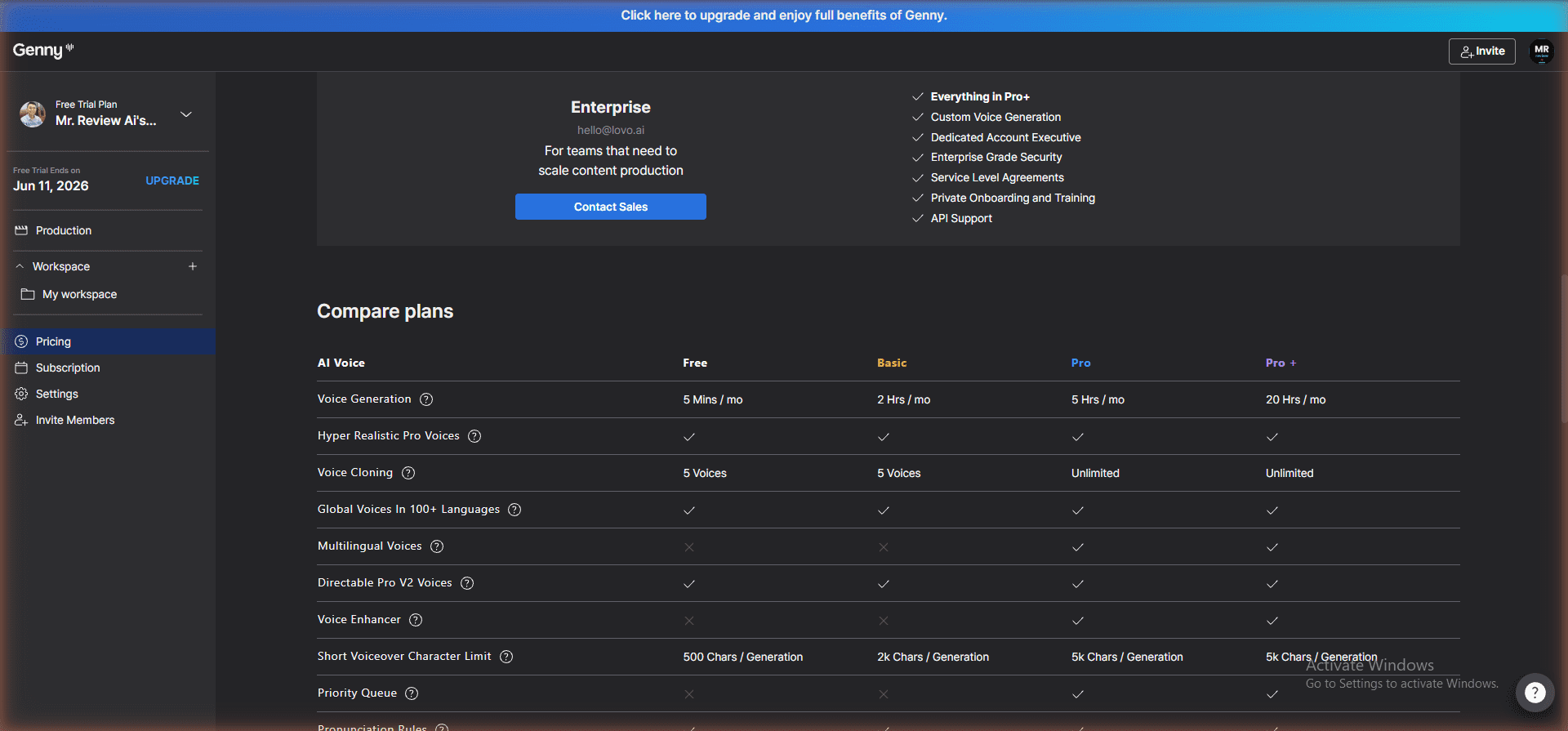
Task: Click the Pricing dollar icon
Action: [x=21, y=341]
